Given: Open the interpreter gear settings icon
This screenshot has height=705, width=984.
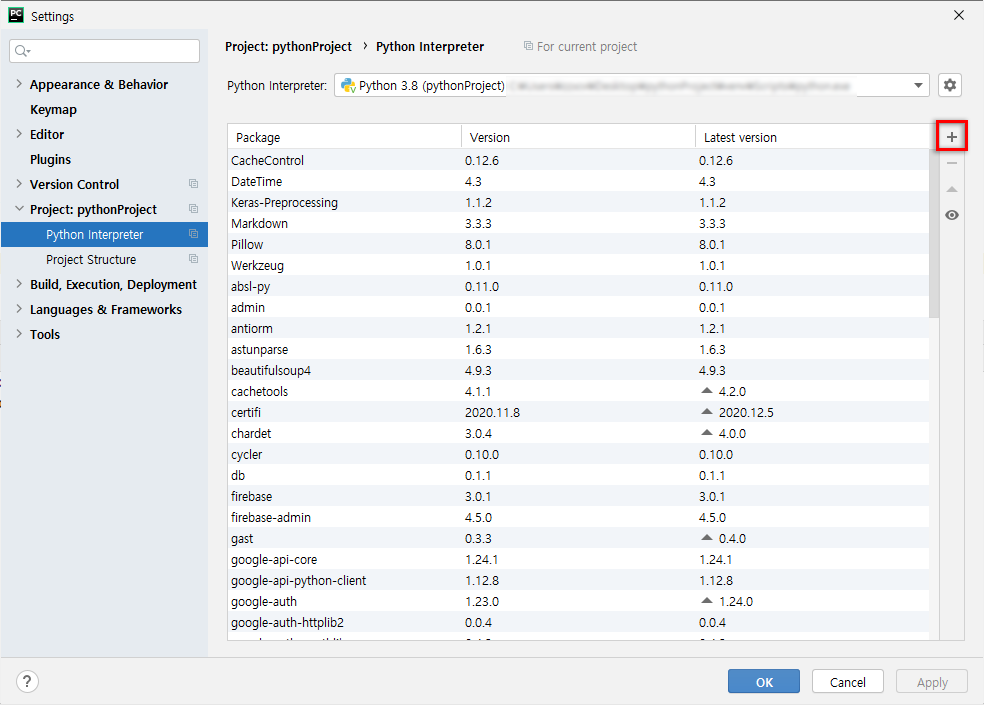Looking at the screenshot, I should pyautogui.click(x=949, y=85).
